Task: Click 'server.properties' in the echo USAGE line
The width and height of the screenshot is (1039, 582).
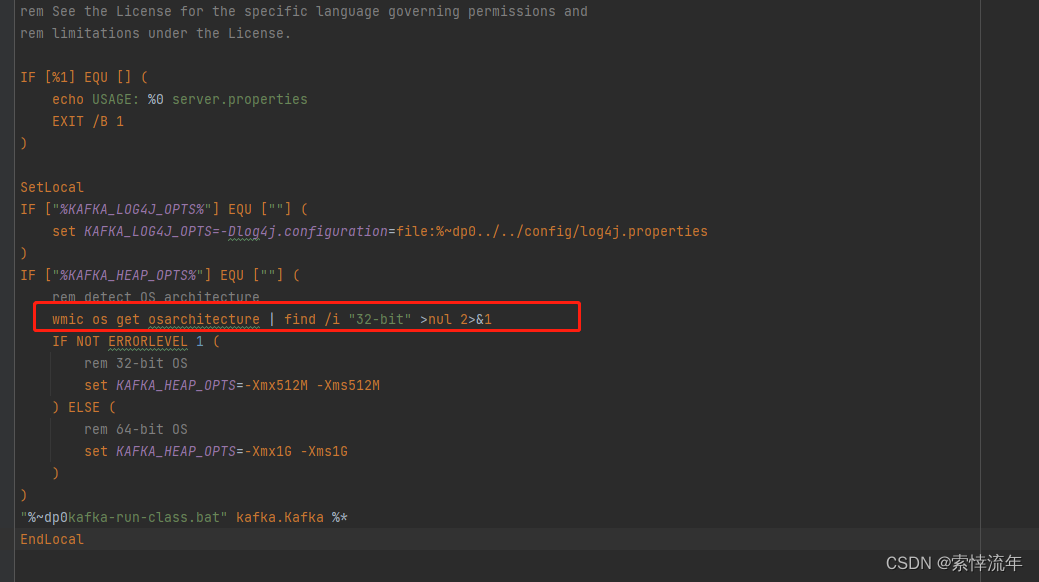Action: click(x=240, y=99)
